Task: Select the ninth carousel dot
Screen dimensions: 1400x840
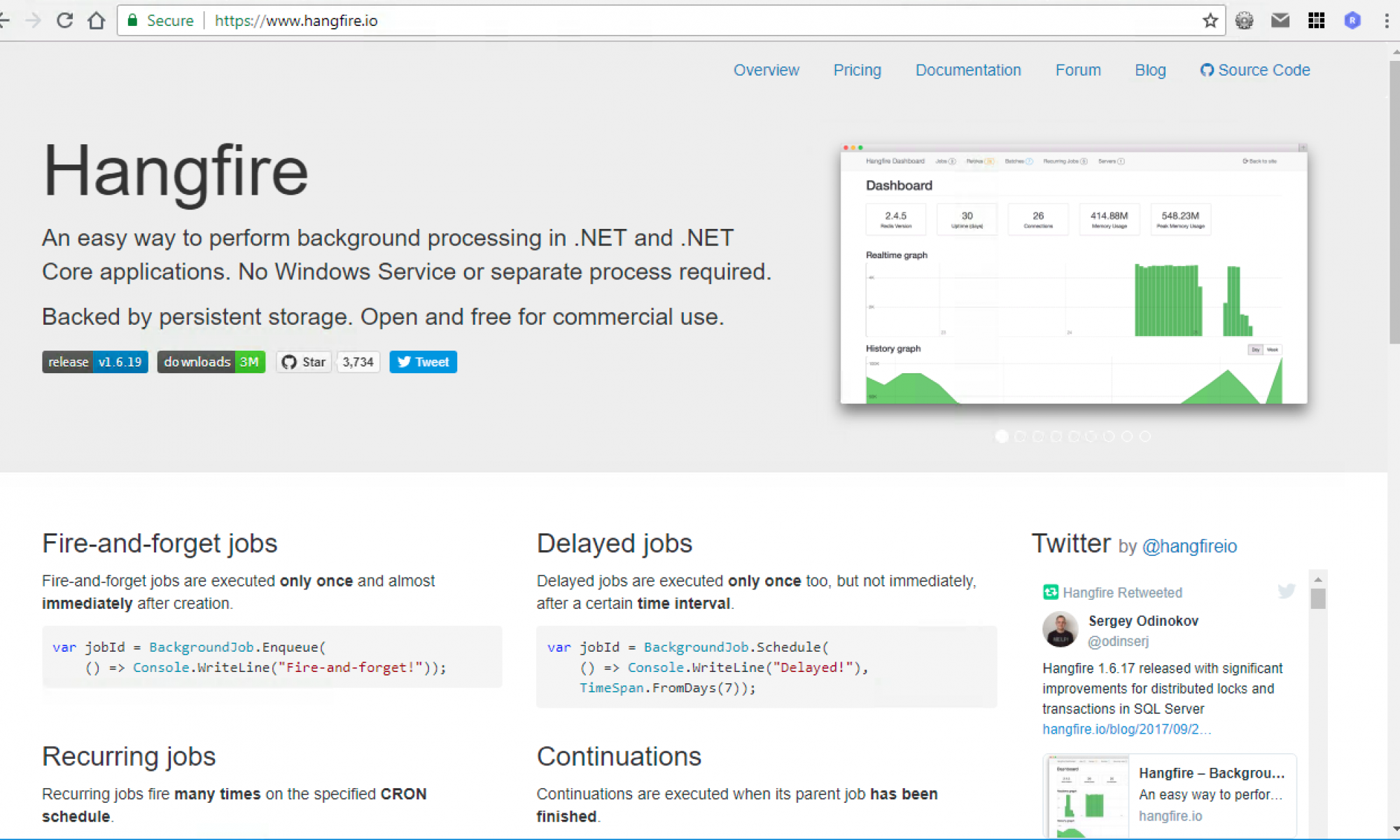Action: pos(1145,436)
